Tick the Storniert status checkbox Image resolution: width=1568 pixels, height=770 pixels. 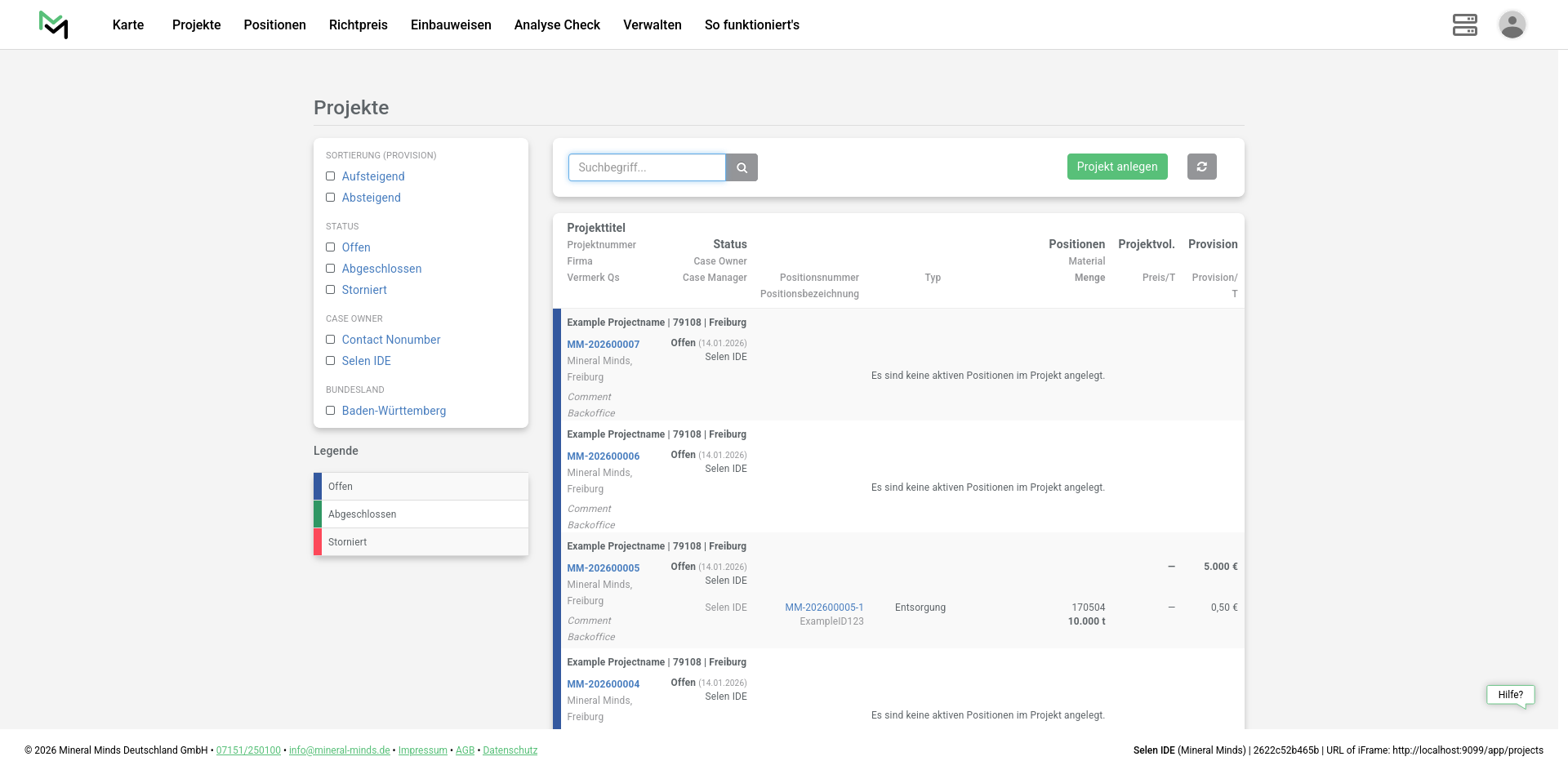click(x=331, y=290)
